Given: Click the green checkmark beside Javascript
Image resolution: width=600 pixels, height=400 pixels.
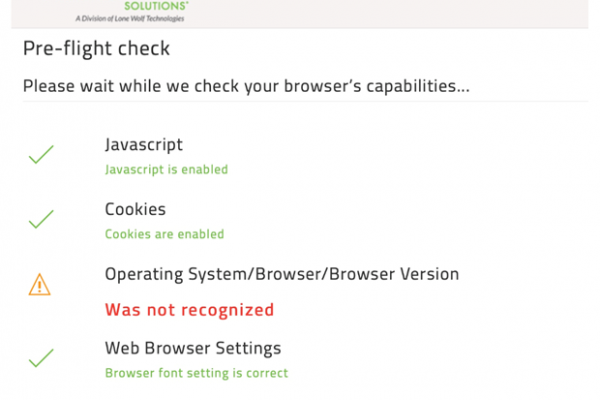Looking at the screenshot, I should (41, 155).
